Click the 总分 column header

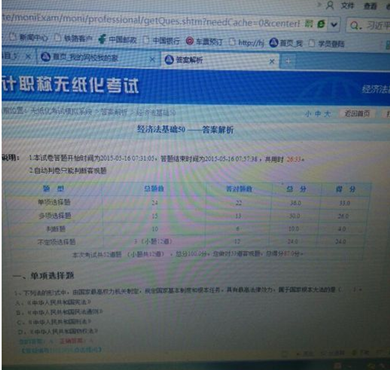[296, 189]
